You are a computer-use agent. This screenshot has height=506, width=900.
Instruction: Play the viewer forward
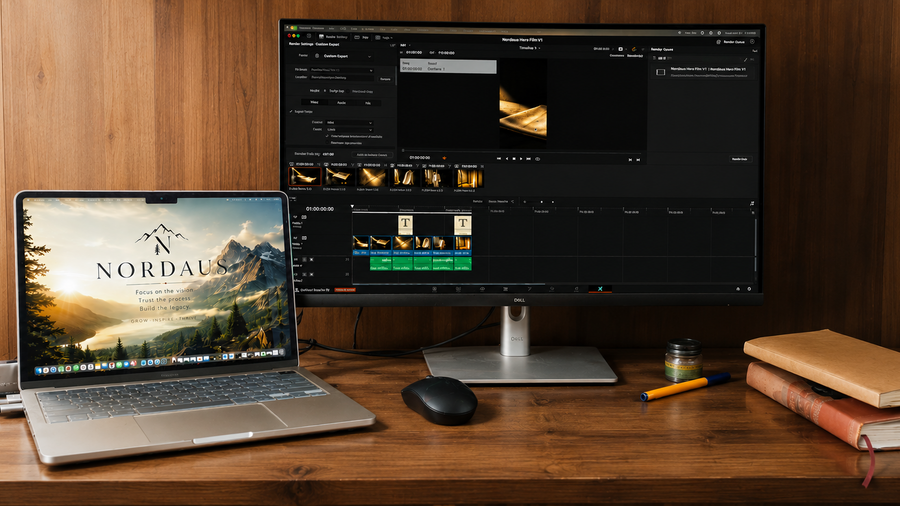[521, 159]
